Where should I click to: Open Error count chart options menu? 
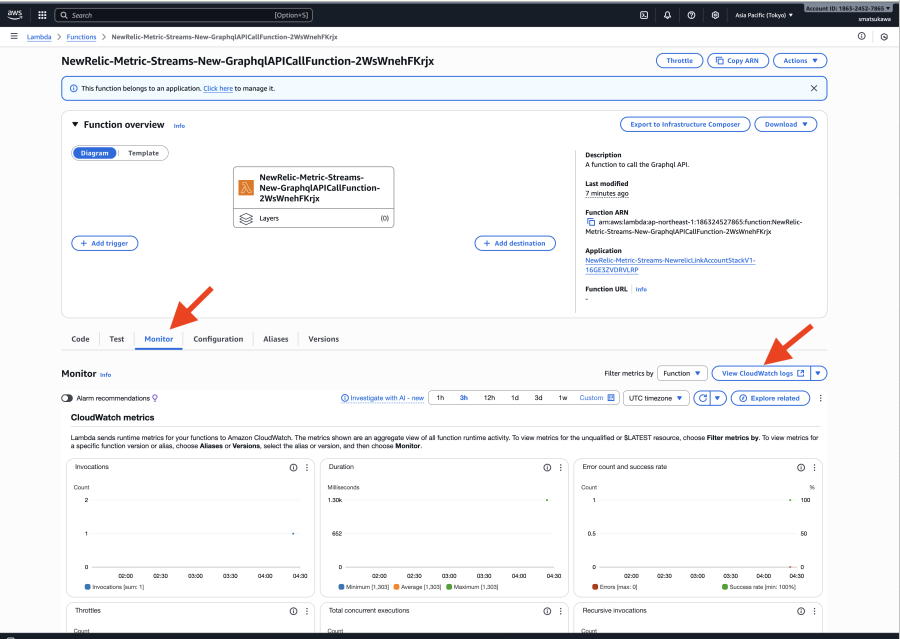tap(814, 467)
